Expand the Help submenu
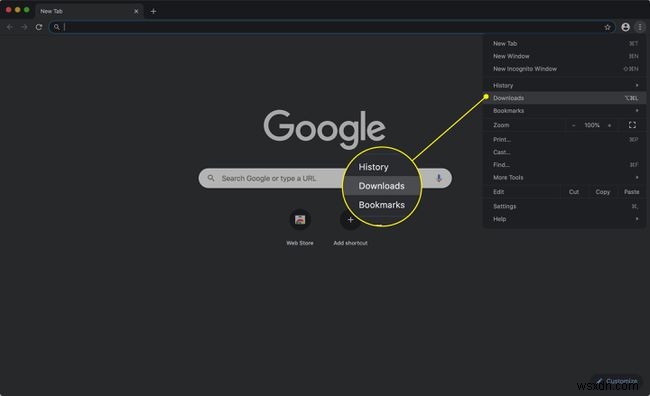 pos(565,219)
